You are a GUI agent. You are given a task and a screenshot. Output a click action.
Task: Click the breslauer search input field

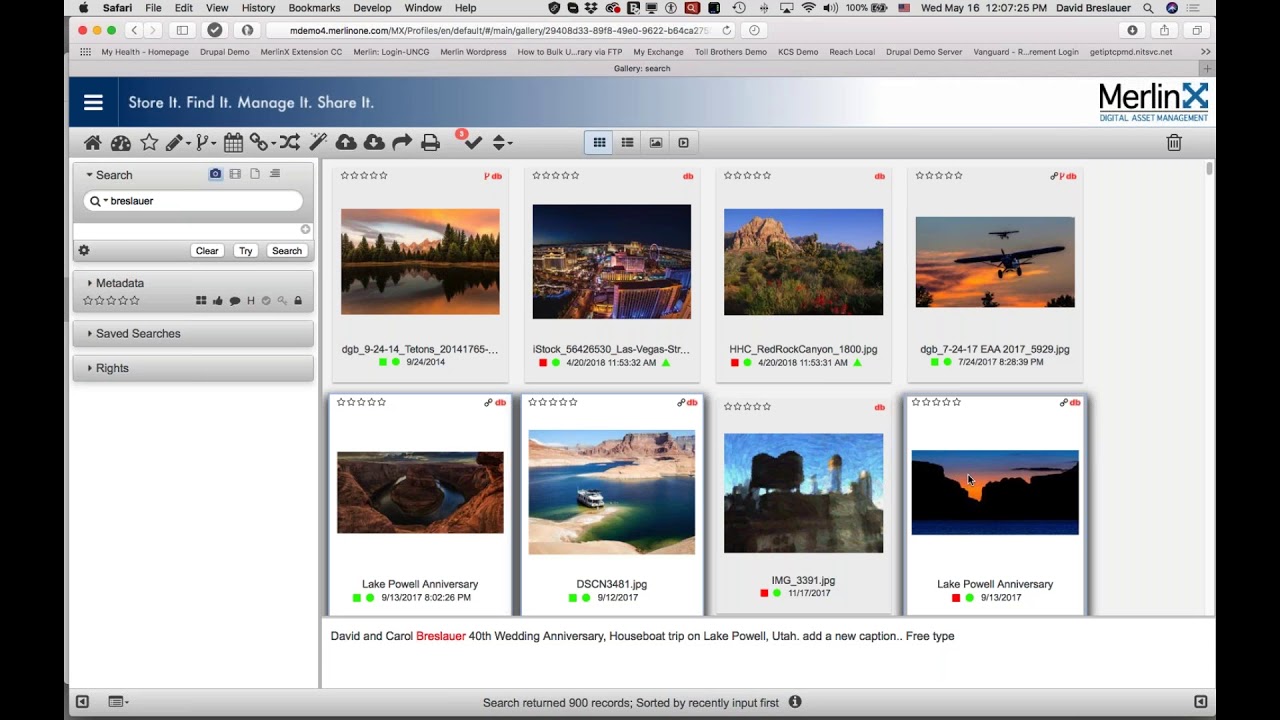tap(193, 201)
